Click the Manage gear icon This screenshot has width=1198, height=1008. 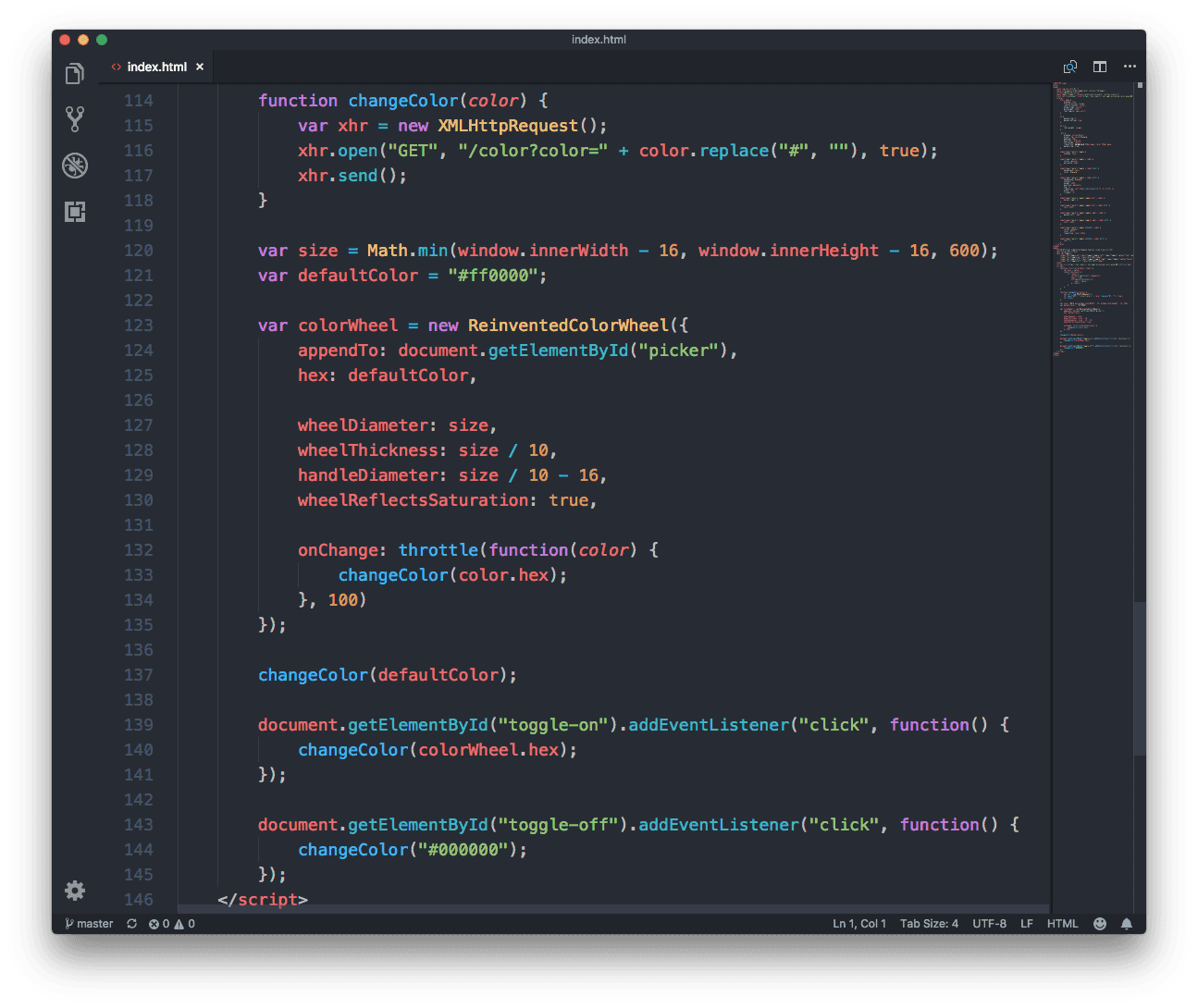pos(75,891)
